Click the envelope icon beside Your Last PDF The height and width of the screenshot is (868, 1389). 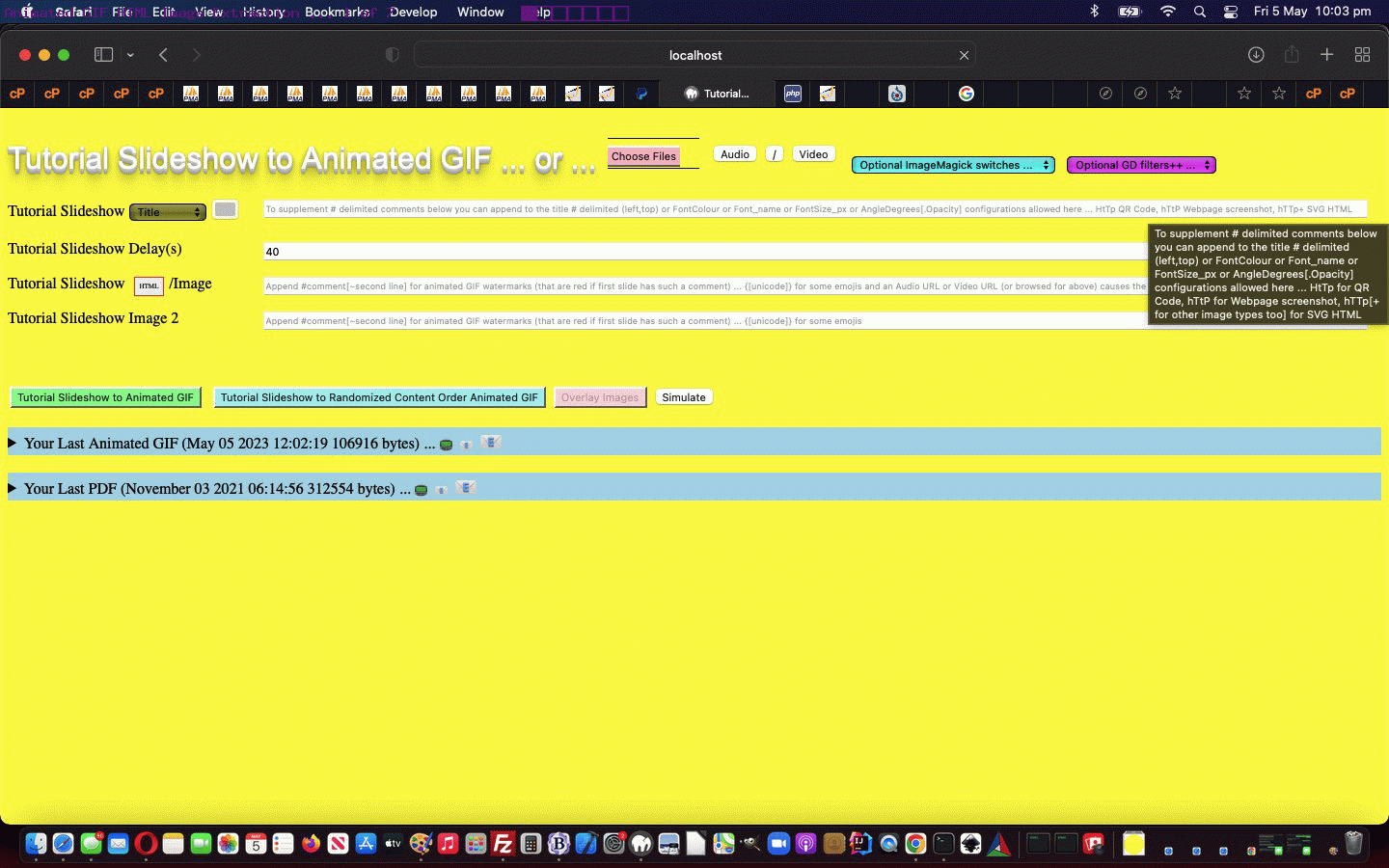(466, 487)
